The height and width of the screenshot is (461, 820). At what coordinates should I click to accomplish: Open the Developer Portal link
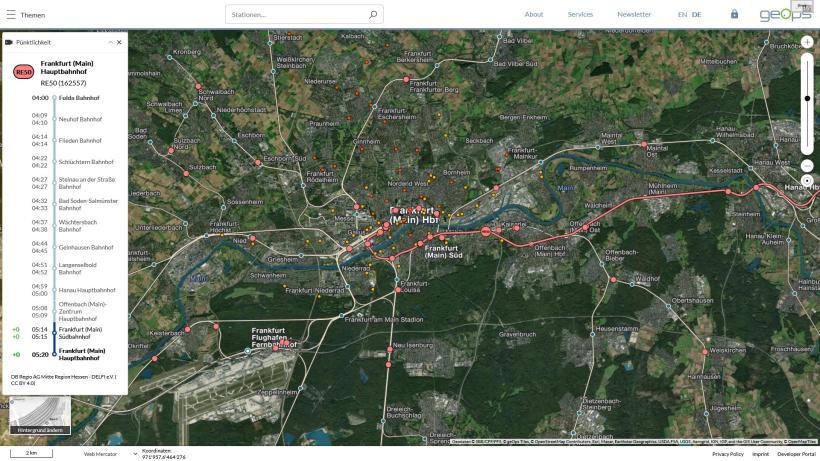[x=796, y=454]
